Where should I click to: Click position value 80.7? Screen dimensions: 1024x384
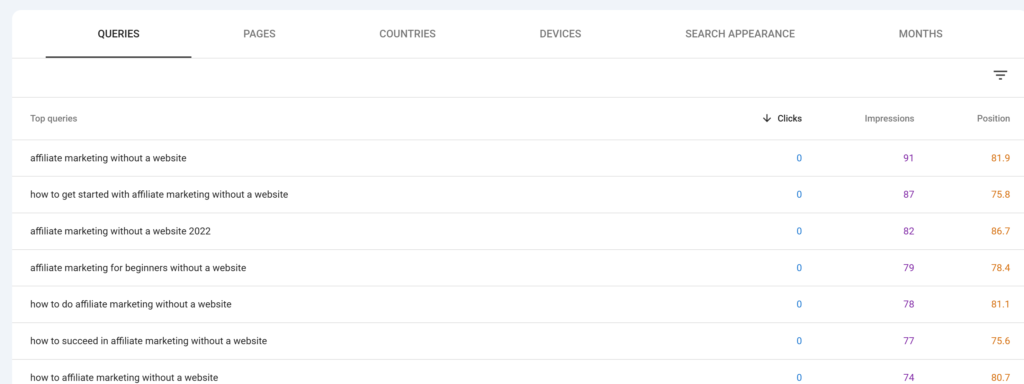coord(1000,377)
